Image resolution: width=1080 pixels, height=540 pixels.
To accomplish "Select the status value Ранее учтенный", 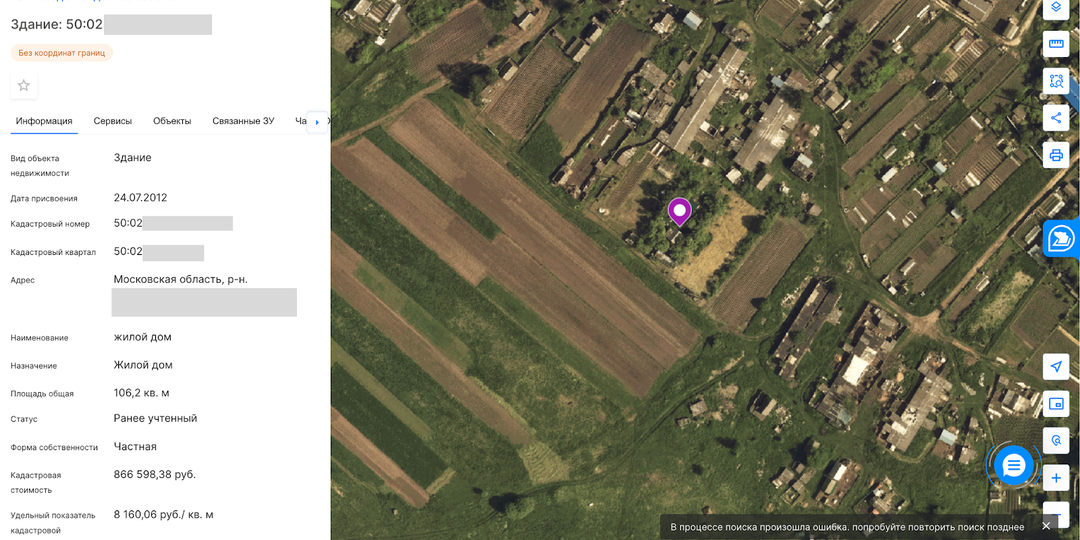I will pyautogui.click(x=156, y=419).
